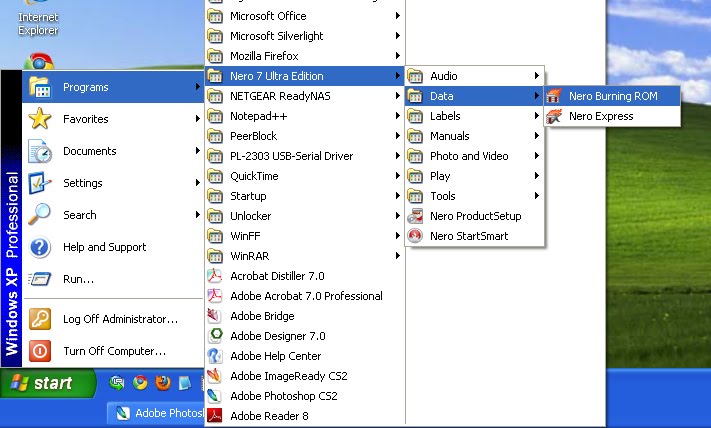The height and width of the screenshot is (428, 711).
Task: Open Nero StartSmart
Action: pos(468,236)
